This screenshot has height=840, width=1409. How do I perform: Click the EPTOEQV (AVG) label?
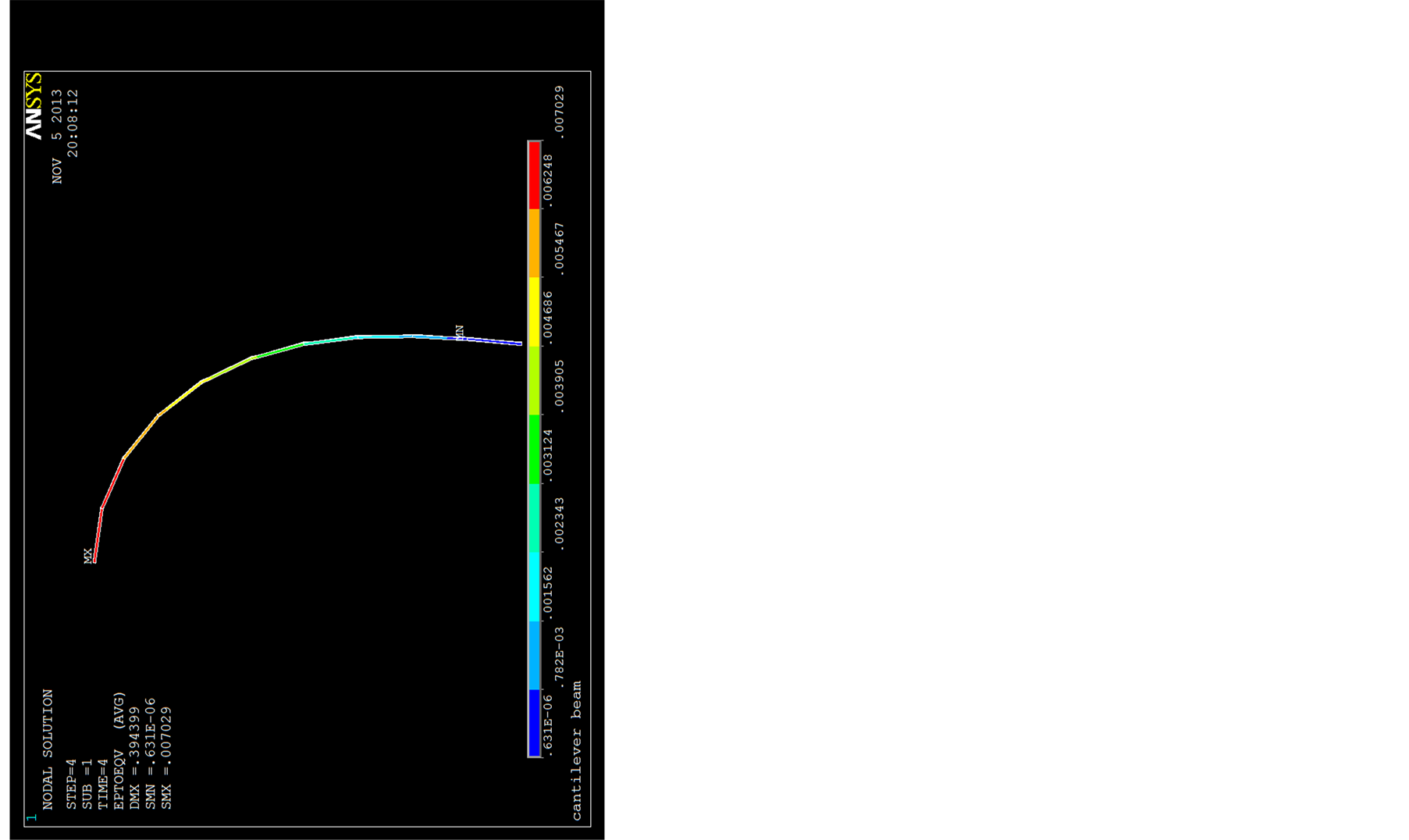pos(119,750)
